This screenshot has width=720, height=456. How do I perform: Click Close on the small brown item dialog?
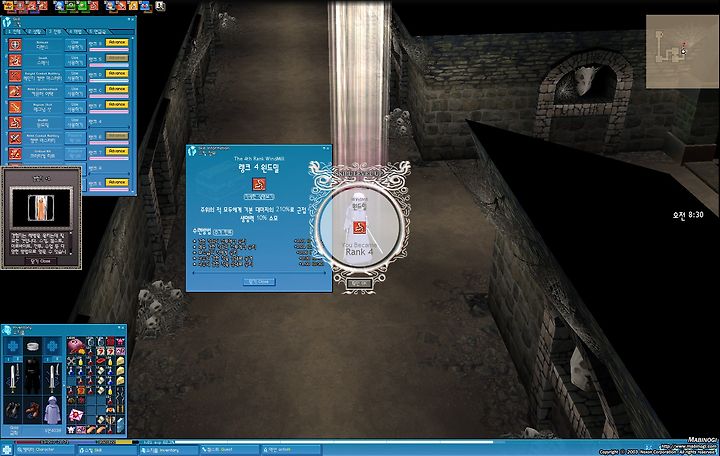40,261
